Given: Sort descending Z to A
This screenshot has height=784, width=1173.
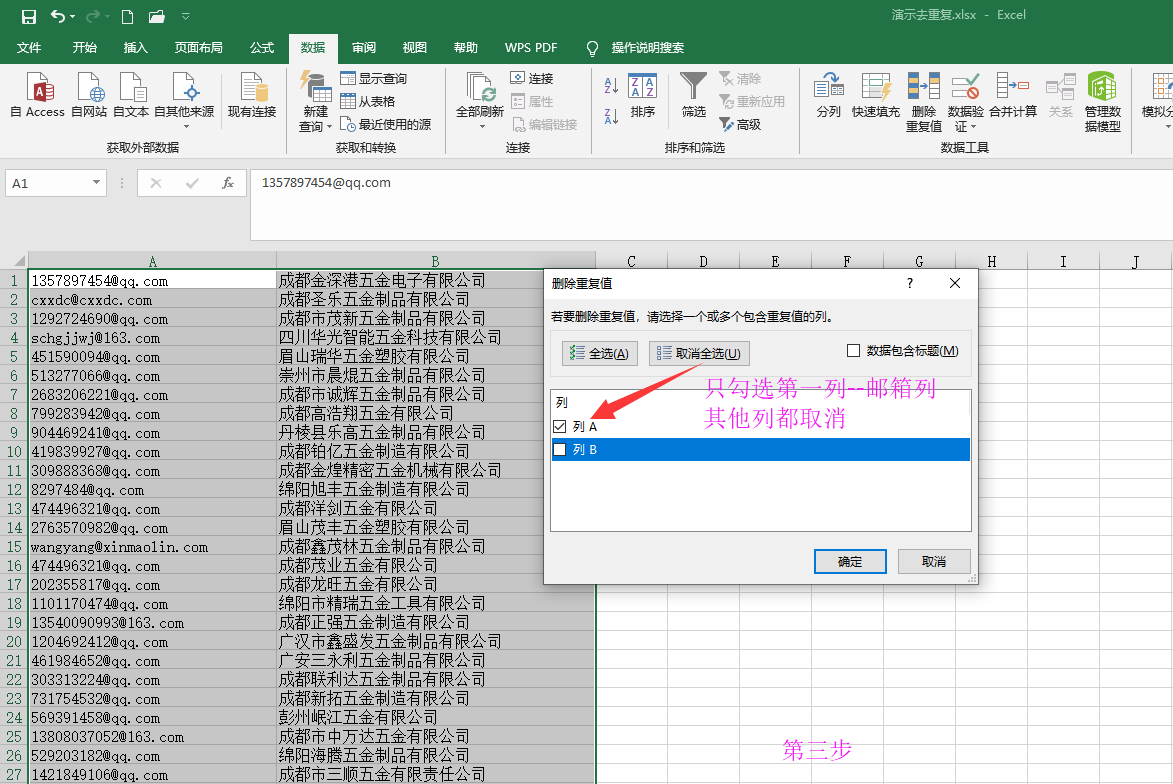Looking at the screenshot, I should point(611,116).
